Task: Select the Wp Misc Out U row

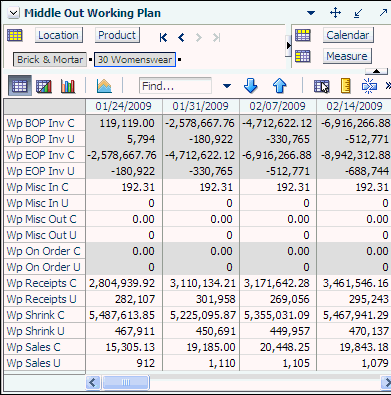Action: pos(45,235)
